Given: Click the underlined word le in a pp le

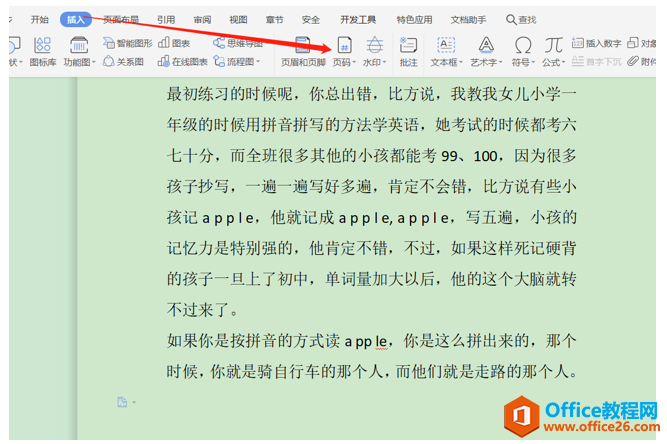Looking at the screenshot, I should click(382, 342).
